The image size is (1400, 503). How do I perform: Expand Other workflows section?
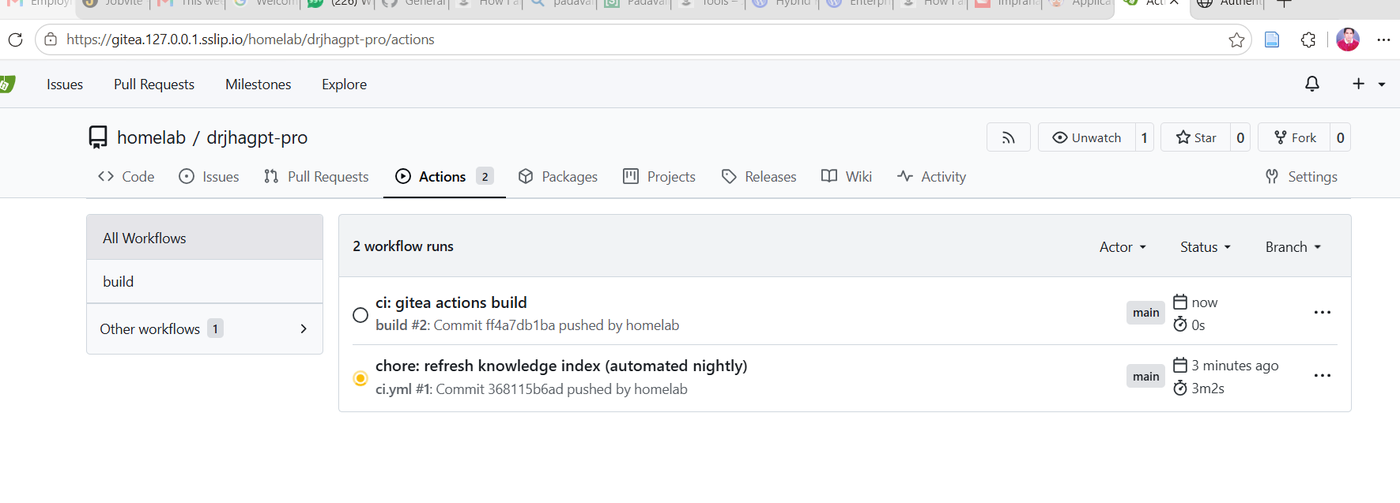[x=205, y=328]
